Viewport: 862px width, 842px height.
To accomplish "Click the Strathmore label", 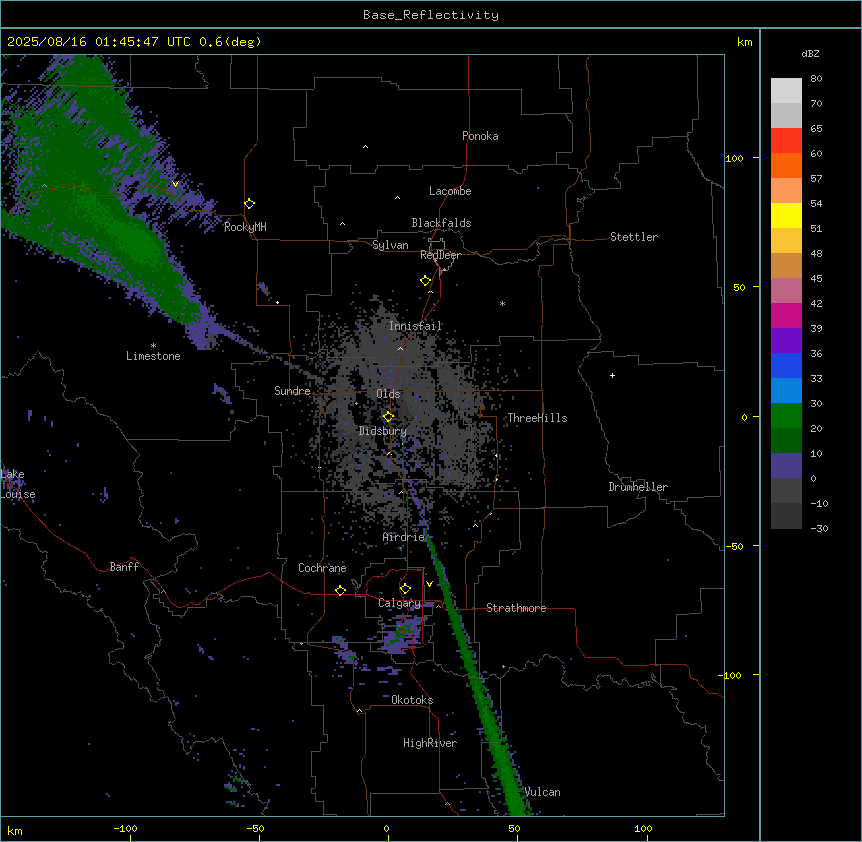I will pos(516,608).
